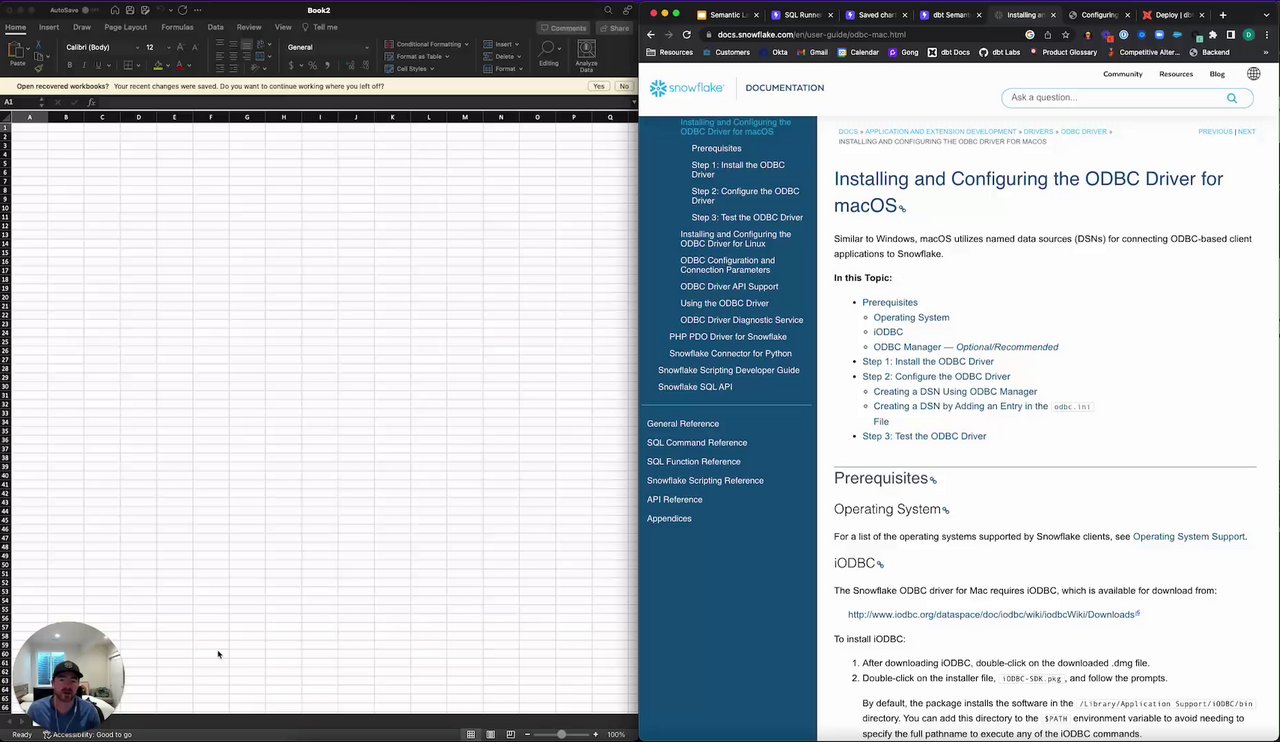Click No on recovered workbooks prompt
1280x742 pixels.
click(624, 86)
